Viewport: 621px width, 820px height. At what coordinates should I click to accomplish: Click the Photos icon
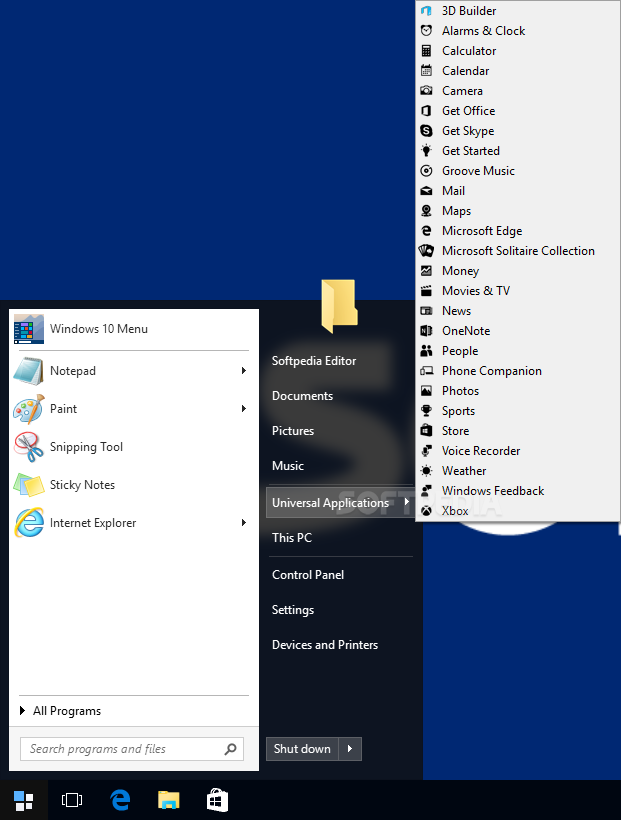[426, 391]
